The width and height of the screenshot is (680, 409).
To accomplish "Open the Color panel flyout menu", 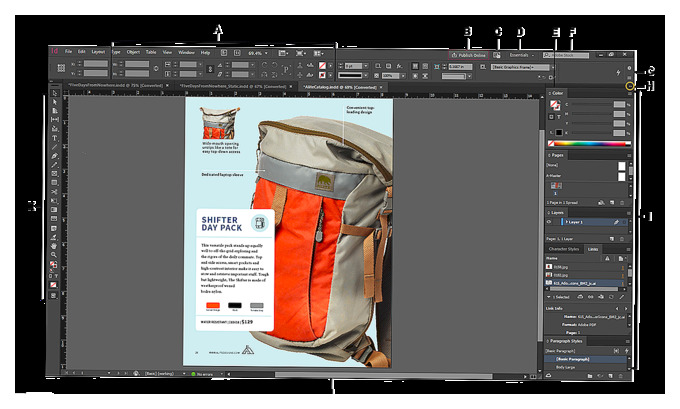I will click(629, 93).
